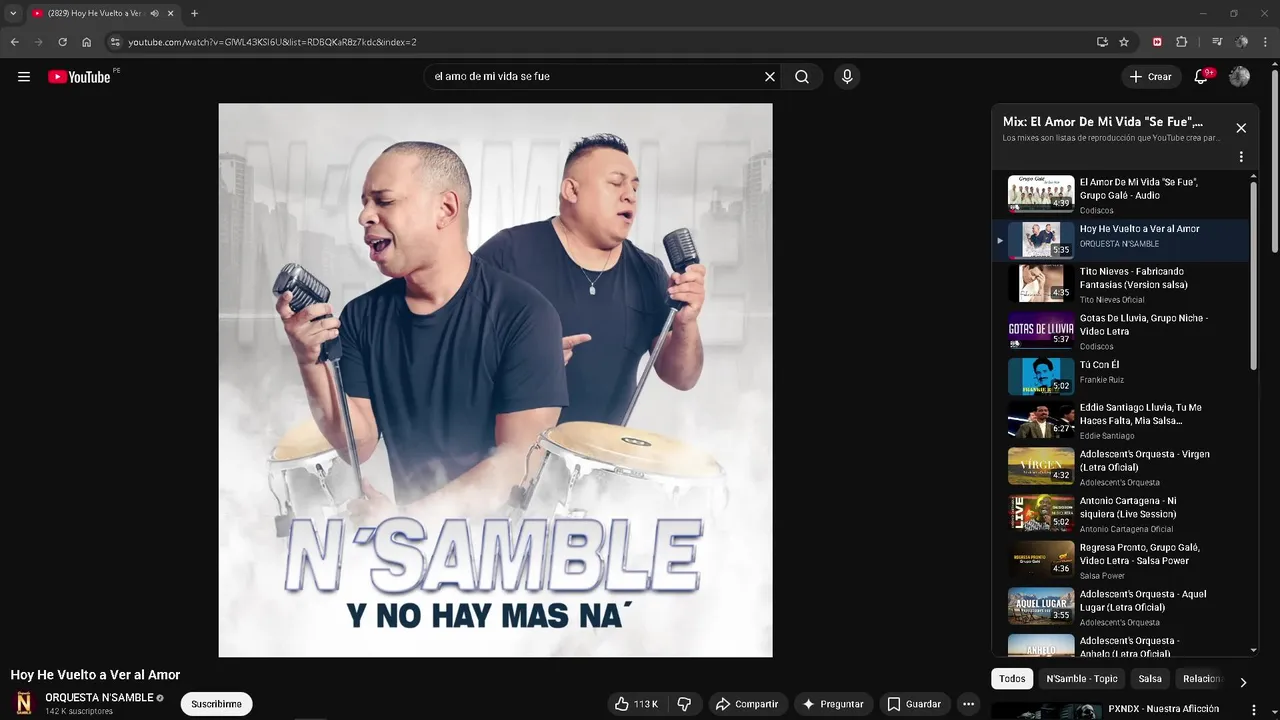
Task: Click the video player album artwork
Action: 495,380
